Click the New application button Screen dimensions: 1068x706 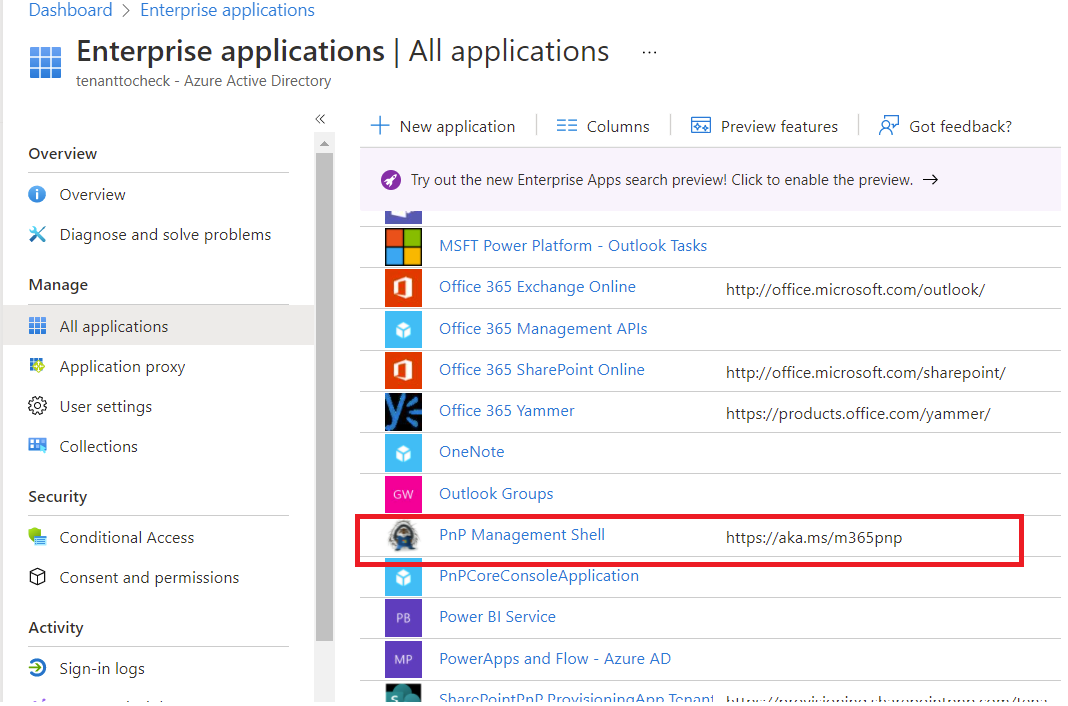[x=443, y=126]
